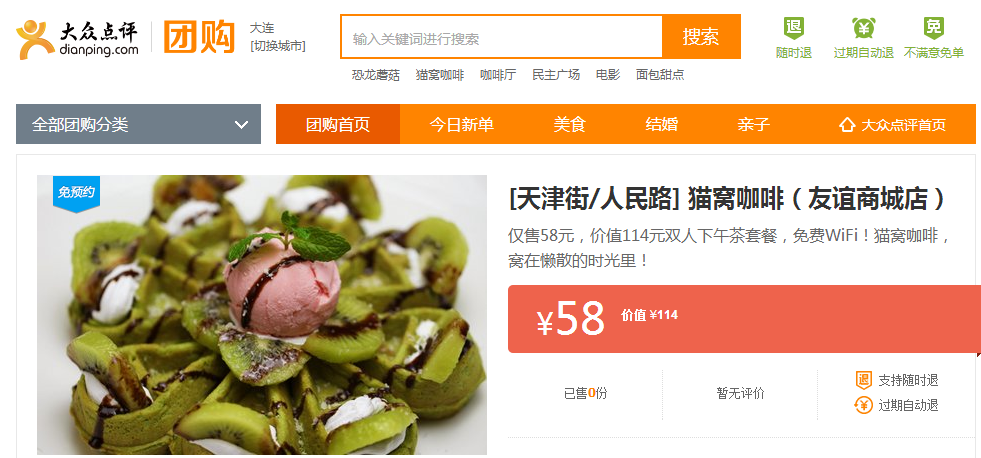Click the 暂无评价 reviews section

coord(740,394)
